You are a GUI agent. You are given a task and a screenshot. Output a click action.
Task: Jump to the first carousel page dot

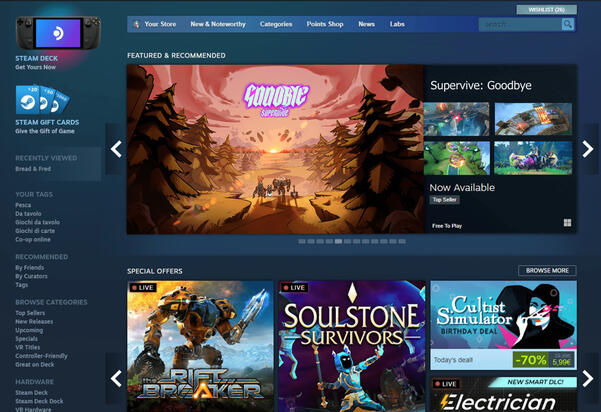(302, 241)
